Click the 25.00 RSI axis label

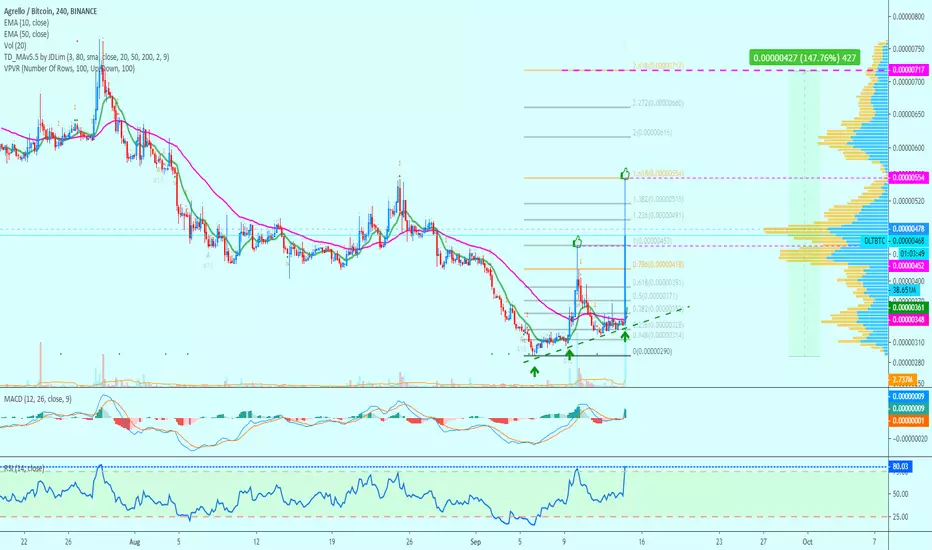pos(900,517)
